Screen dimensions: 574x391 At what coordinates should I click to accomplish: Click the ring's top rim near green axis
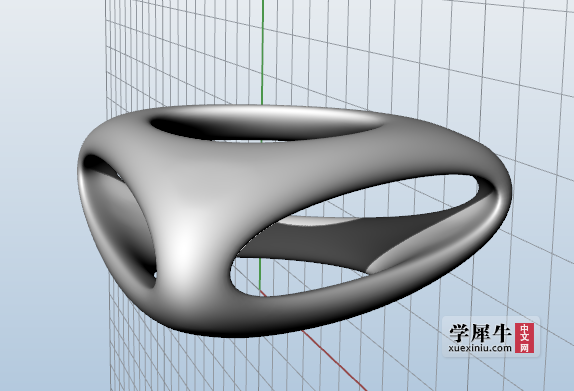(x=262, y=107)
